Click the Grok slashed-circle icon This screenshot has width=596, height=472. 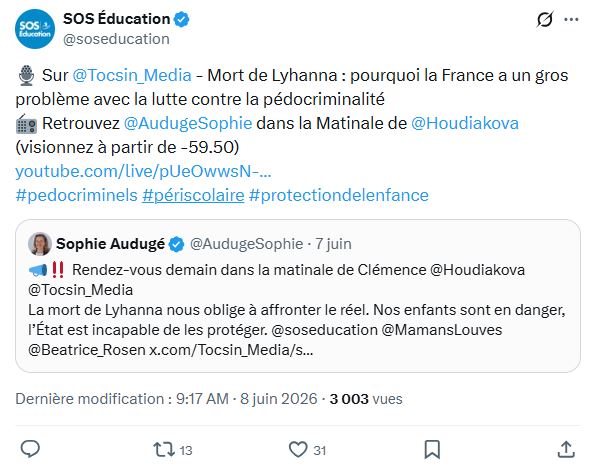pos(544,19)
